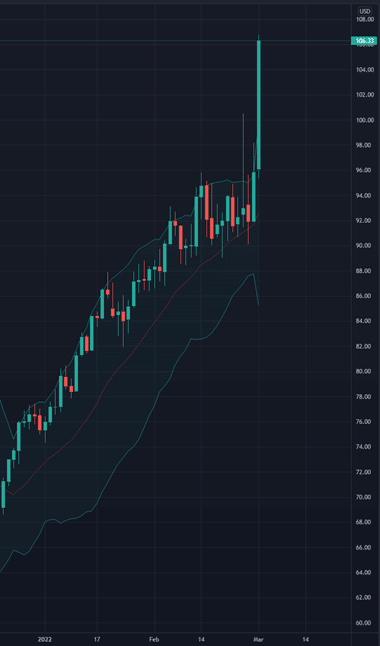The width and height of the screenshot is (380, 646).
Task: Click the 17 date label after 2022
Action: click(96, 640)
